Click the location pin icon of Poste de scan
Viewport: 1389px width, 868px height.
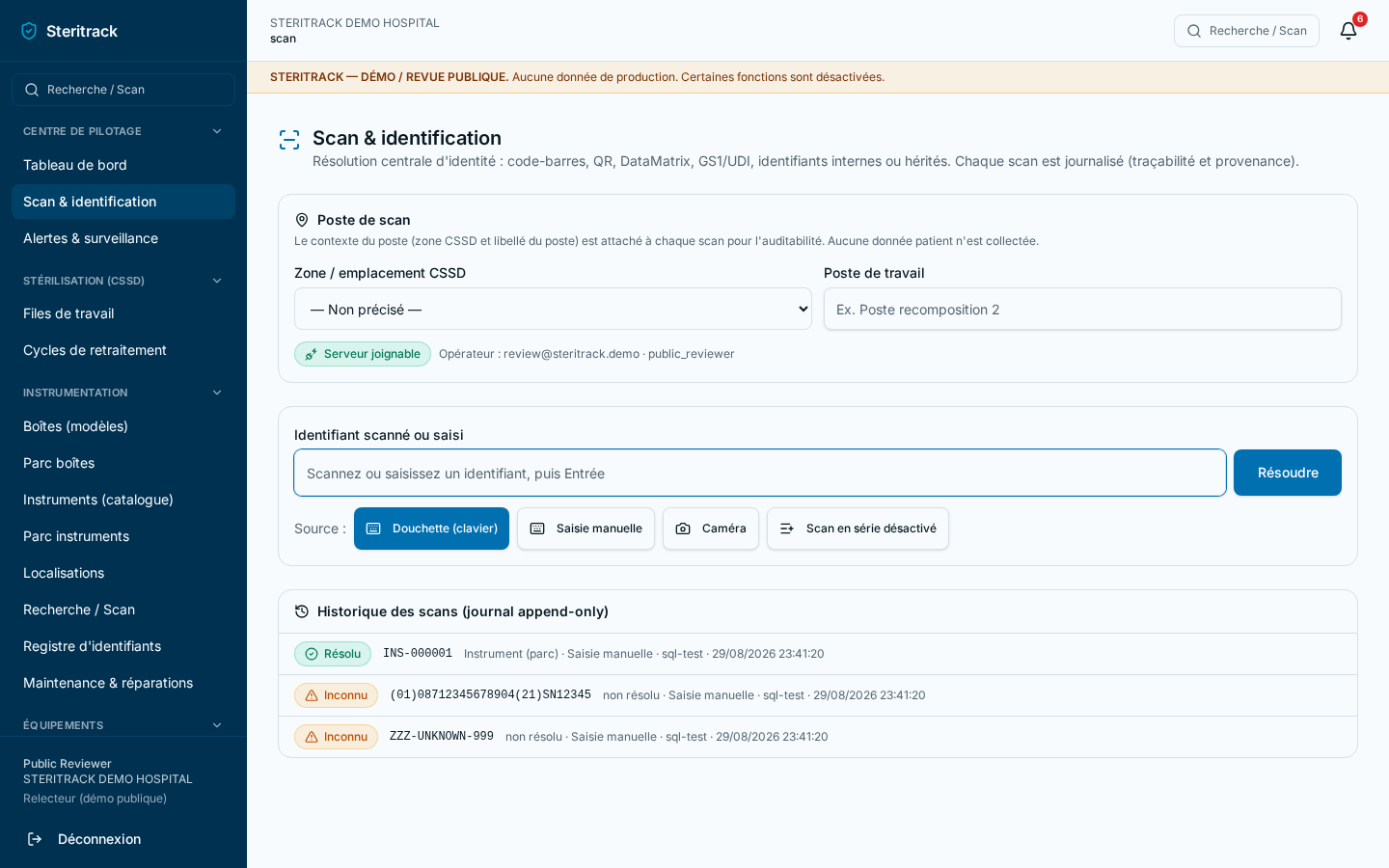(x=302, y=220)
